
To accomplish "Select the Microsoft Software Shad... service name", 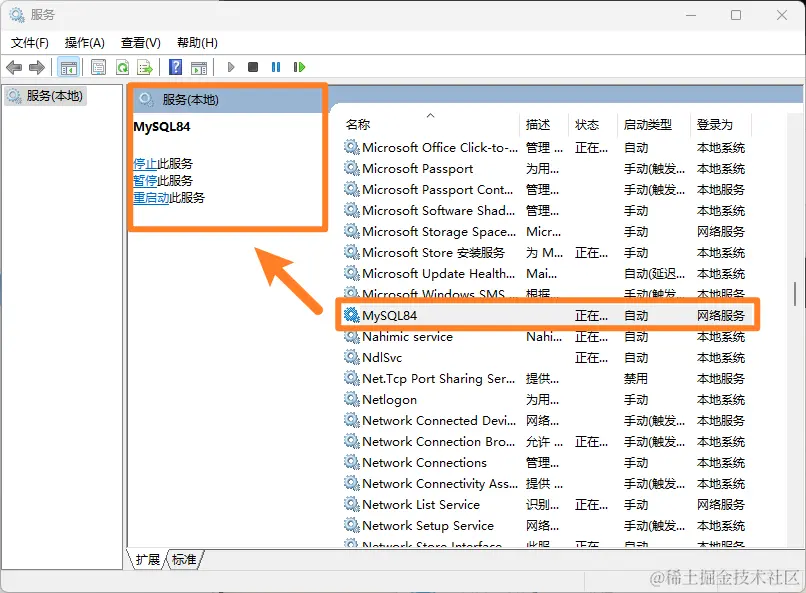I will 438,211.
